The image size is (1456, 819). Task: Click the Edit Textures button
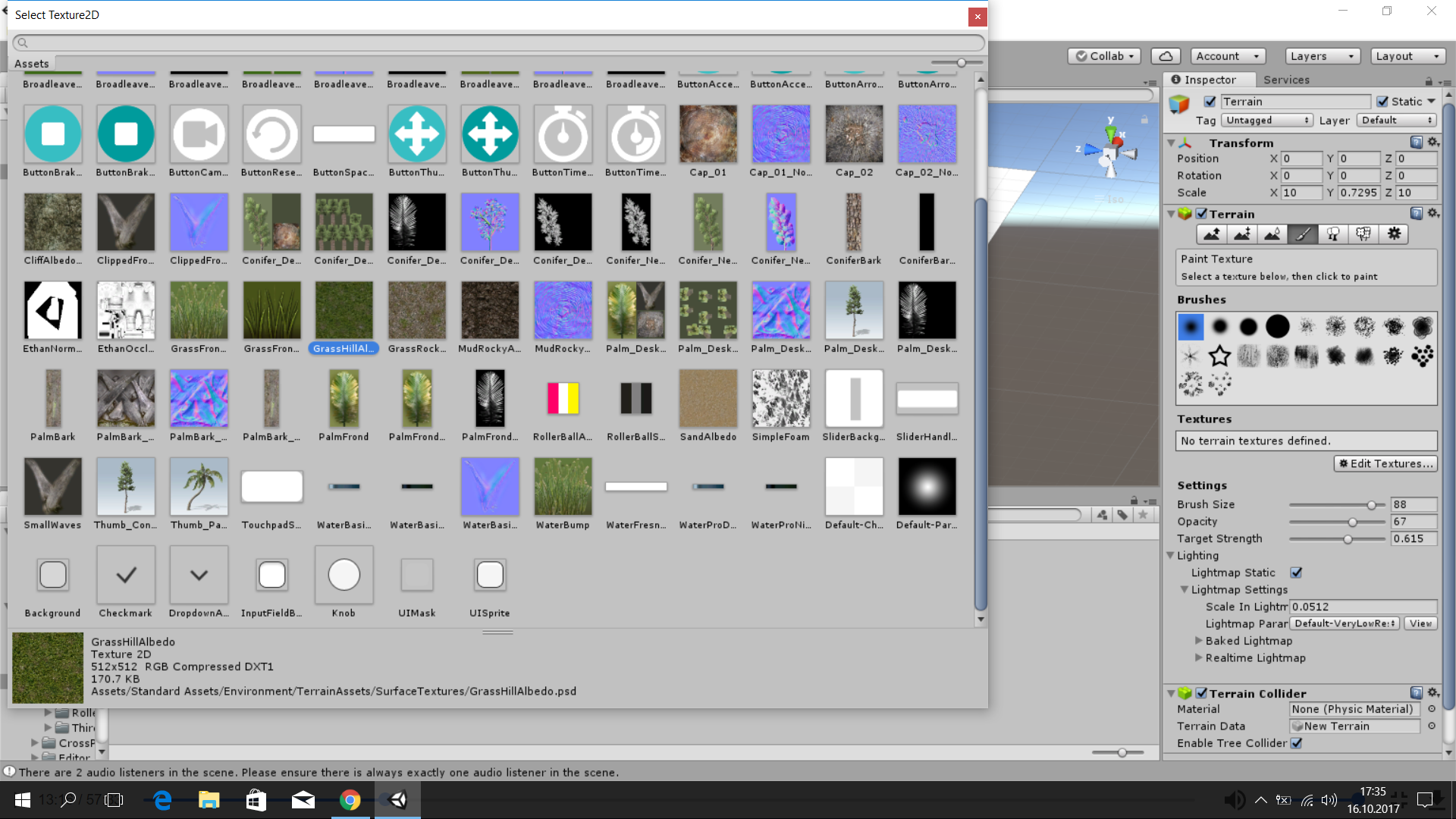pyautogui.click(x=1385, y=463)
